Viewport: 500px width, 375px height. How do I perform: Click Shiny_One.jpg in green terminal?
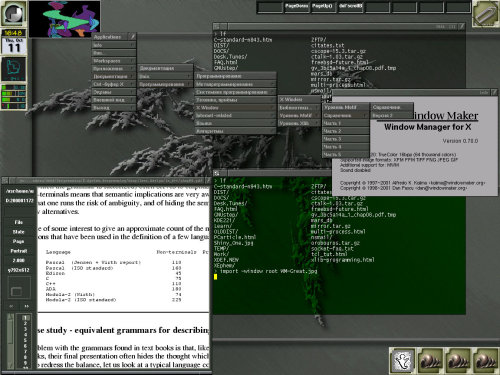click(x=233, y=243)
